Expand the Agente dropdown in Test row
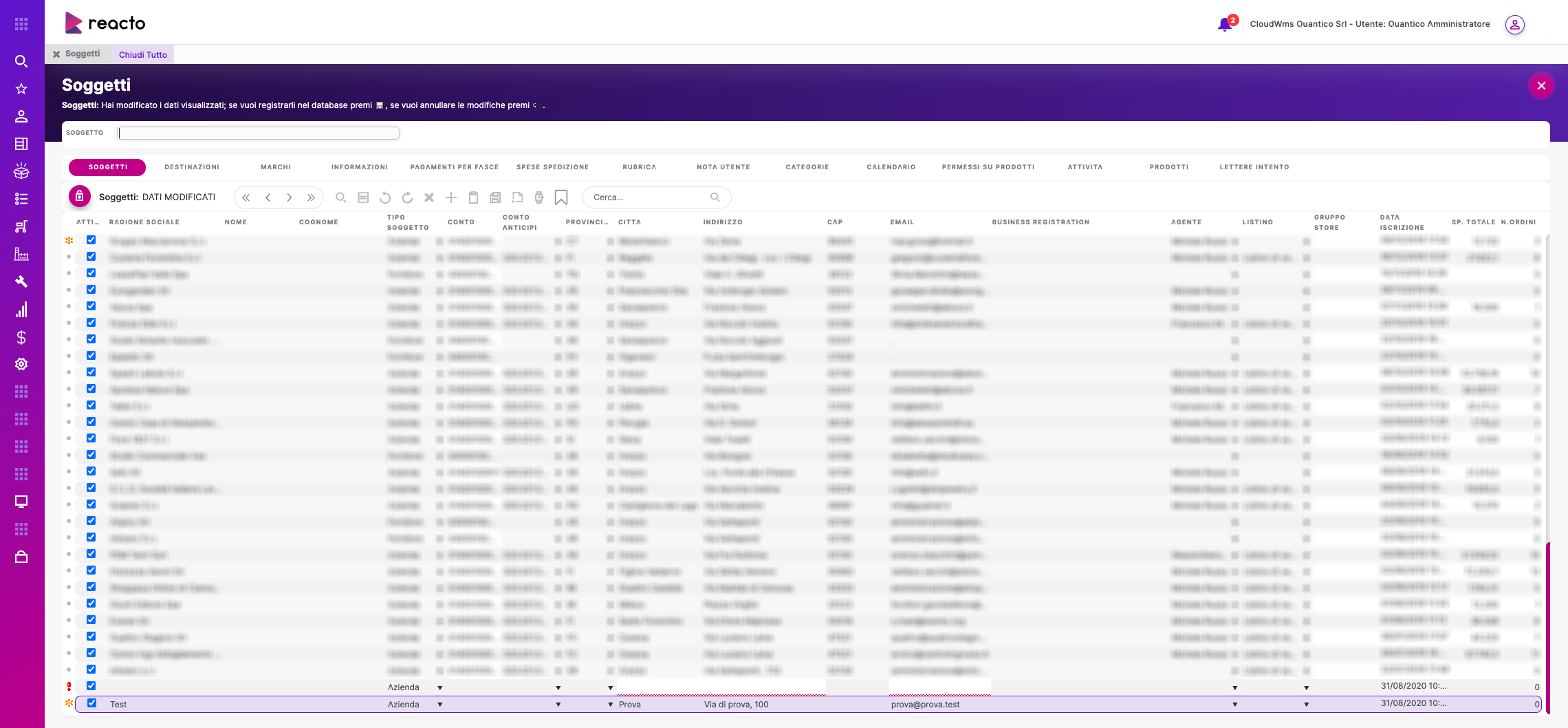This screenshot has height=728, width=1568. (x=1235, y=705)
